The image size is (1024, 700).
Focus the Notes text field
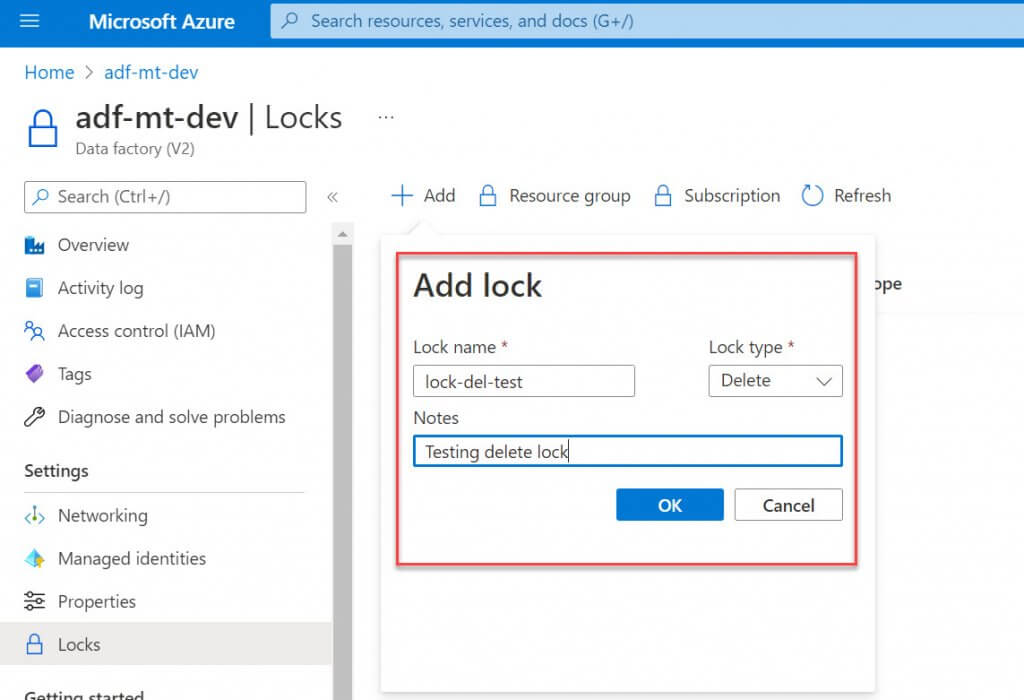click(x=627, y=452)
